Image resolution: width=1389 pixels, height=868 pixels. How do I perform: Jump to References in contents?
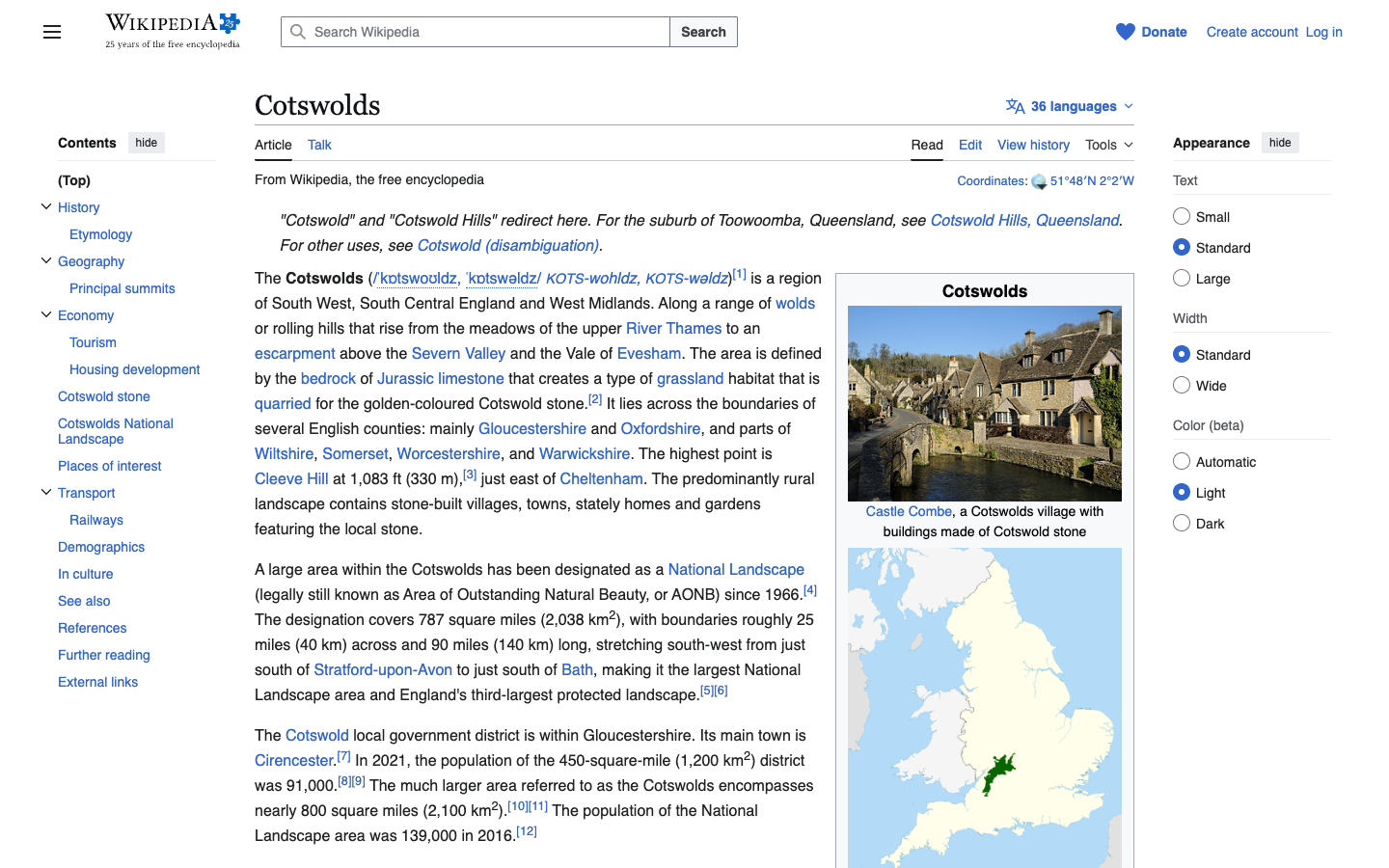93,628
